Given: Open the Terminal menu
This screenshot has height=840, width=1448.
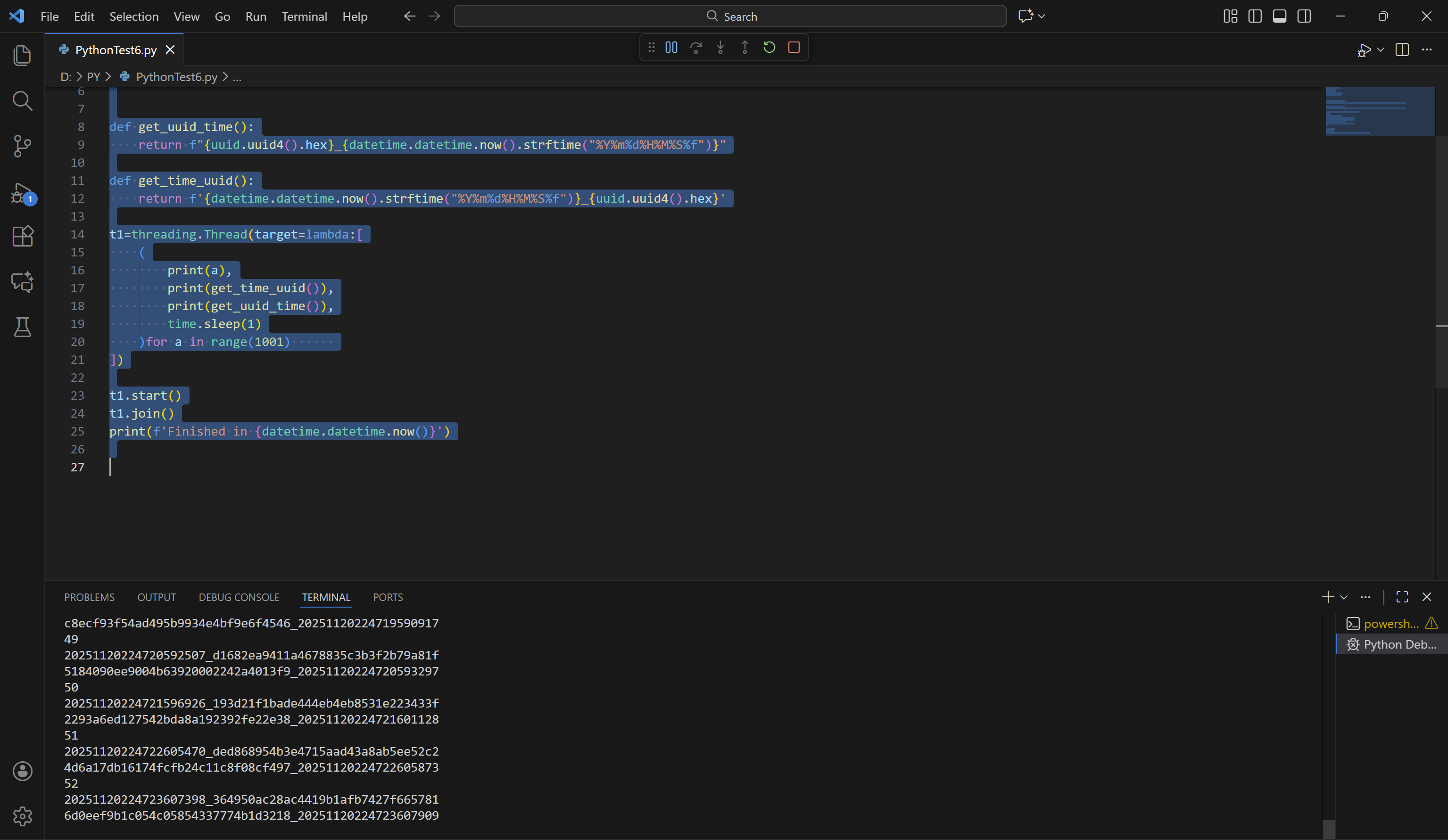Looking at the screenshot, I should [x=304, y=16].
